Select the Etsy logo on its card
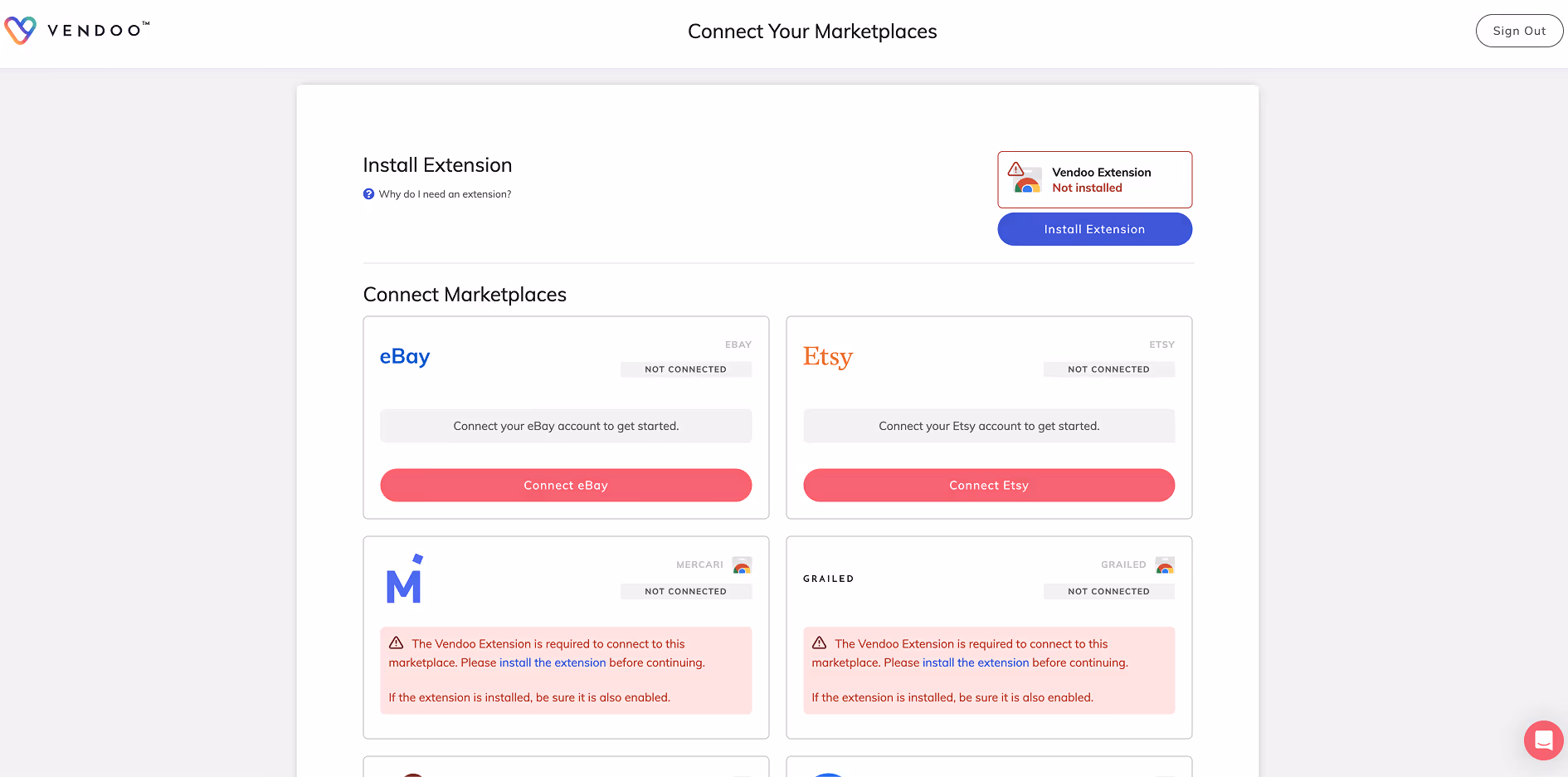 point(826,356)
